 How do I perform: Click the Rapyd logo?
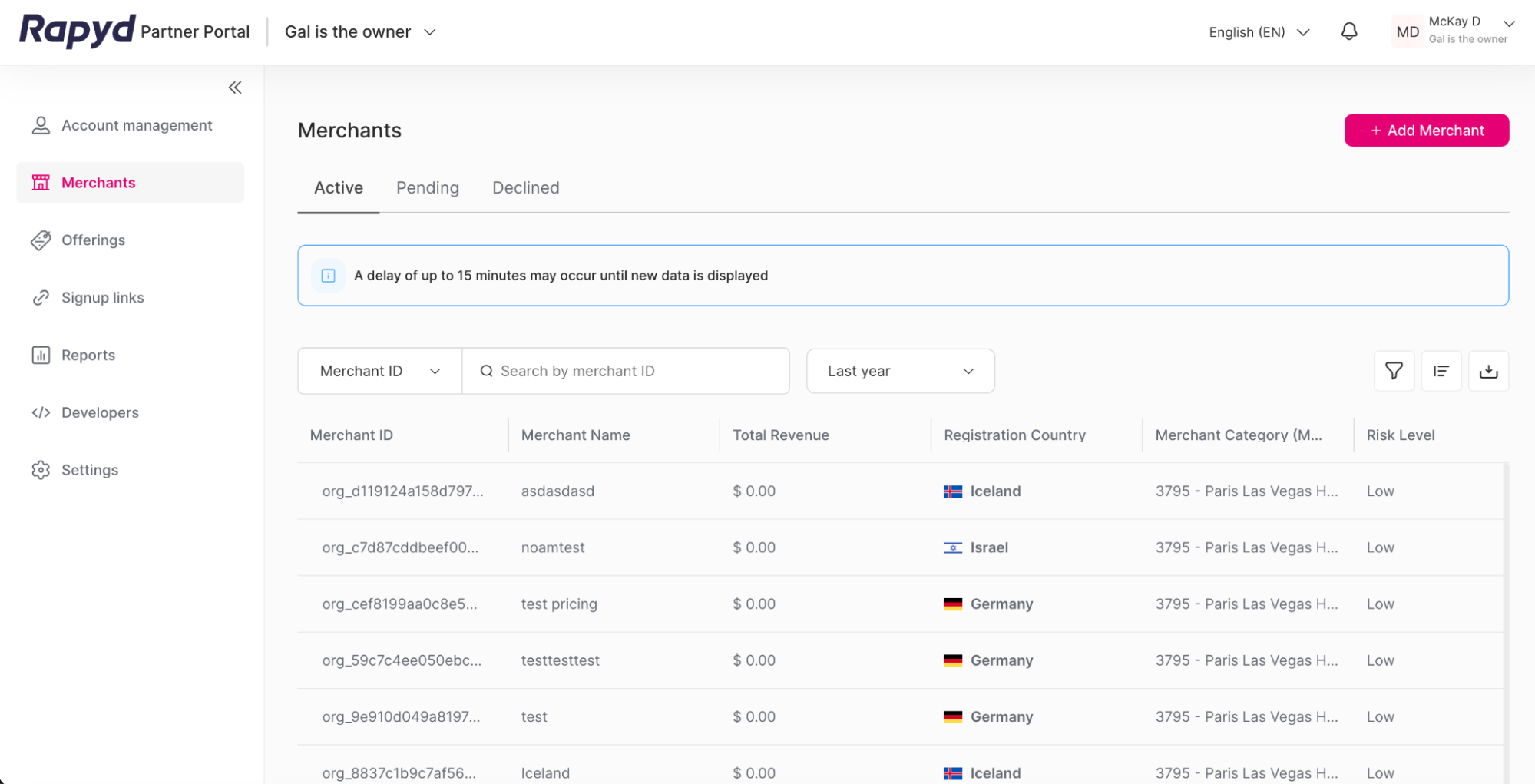click(x=76, y=31)
